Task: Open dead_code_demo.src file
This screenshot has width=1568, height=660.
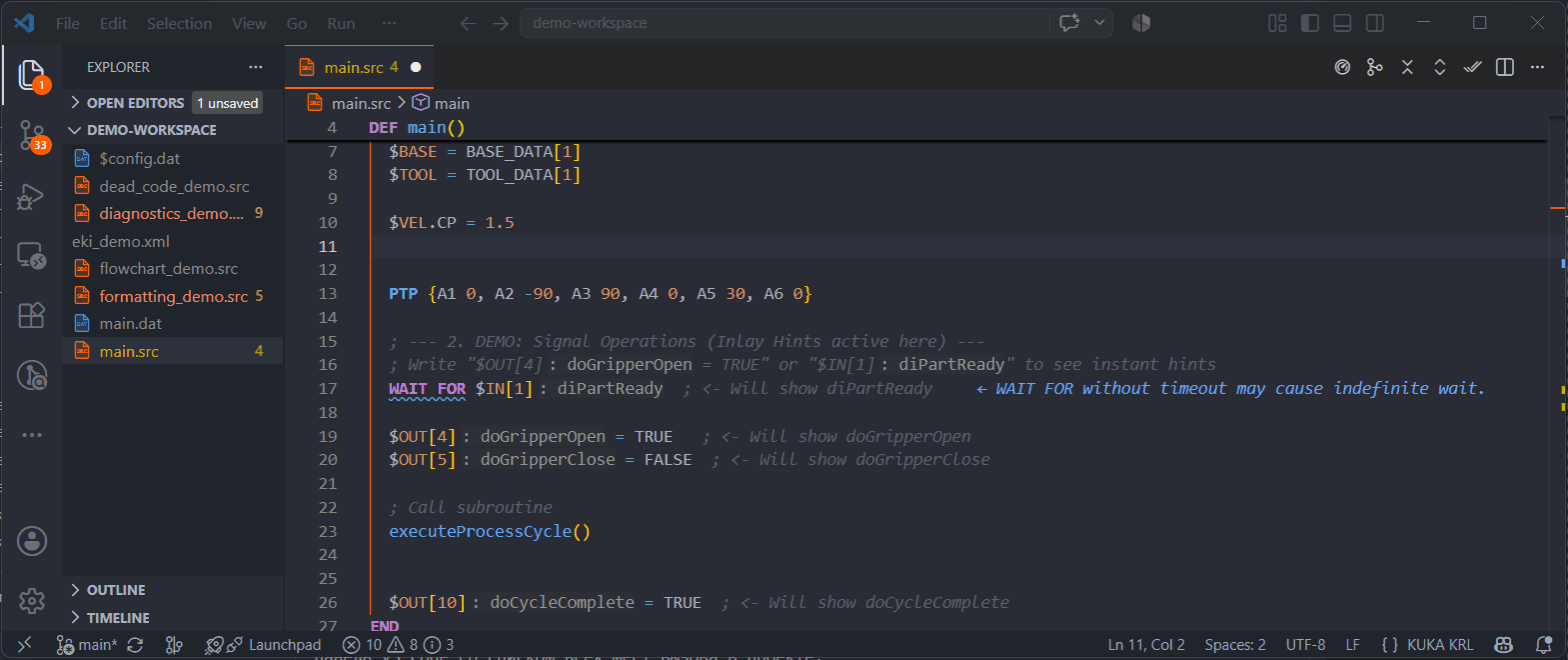Action: 174,186
